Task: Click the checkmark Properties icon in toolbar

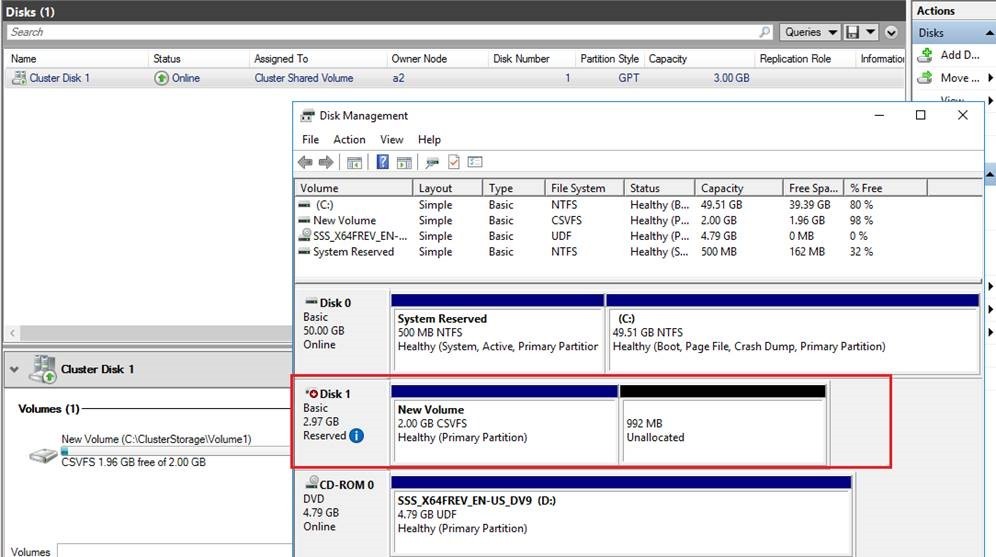Action: (453, 163)
